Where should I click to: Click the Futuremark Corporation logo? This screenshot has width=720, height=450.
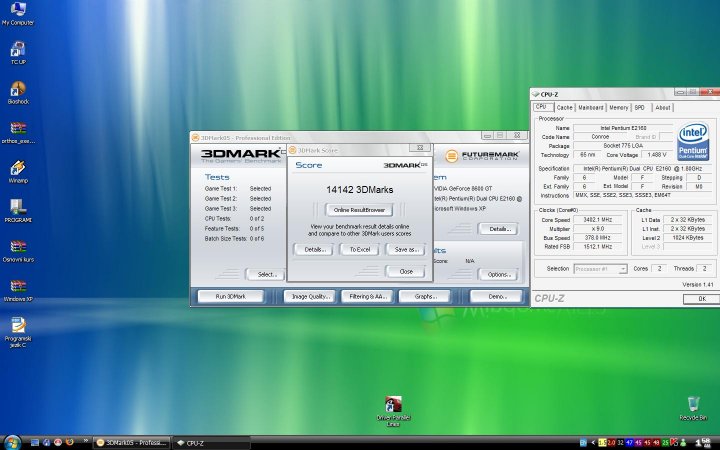(482, 156)
